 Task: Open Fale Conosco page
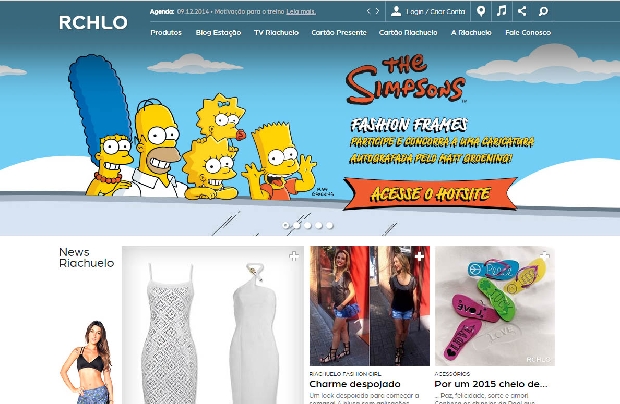point(528,32)
